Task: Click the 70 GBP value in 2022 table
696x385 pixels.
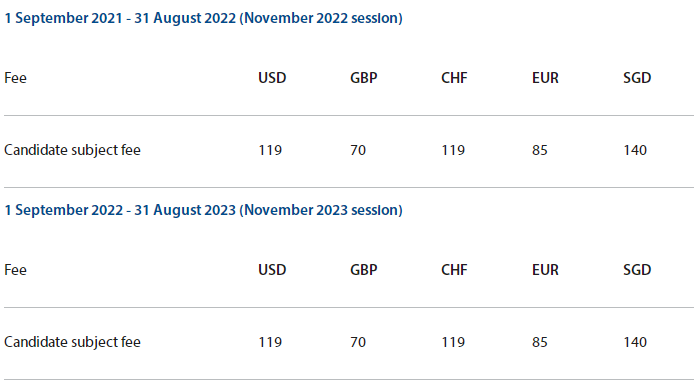Action: (358, 150)
